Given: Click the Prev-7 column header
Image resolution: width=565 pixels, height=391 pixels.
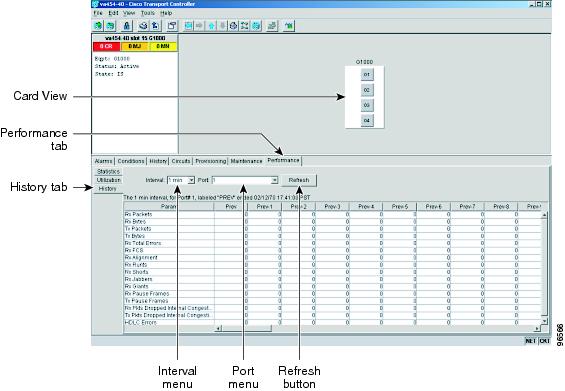Looking at the screenshot, I should click(467, 206).
